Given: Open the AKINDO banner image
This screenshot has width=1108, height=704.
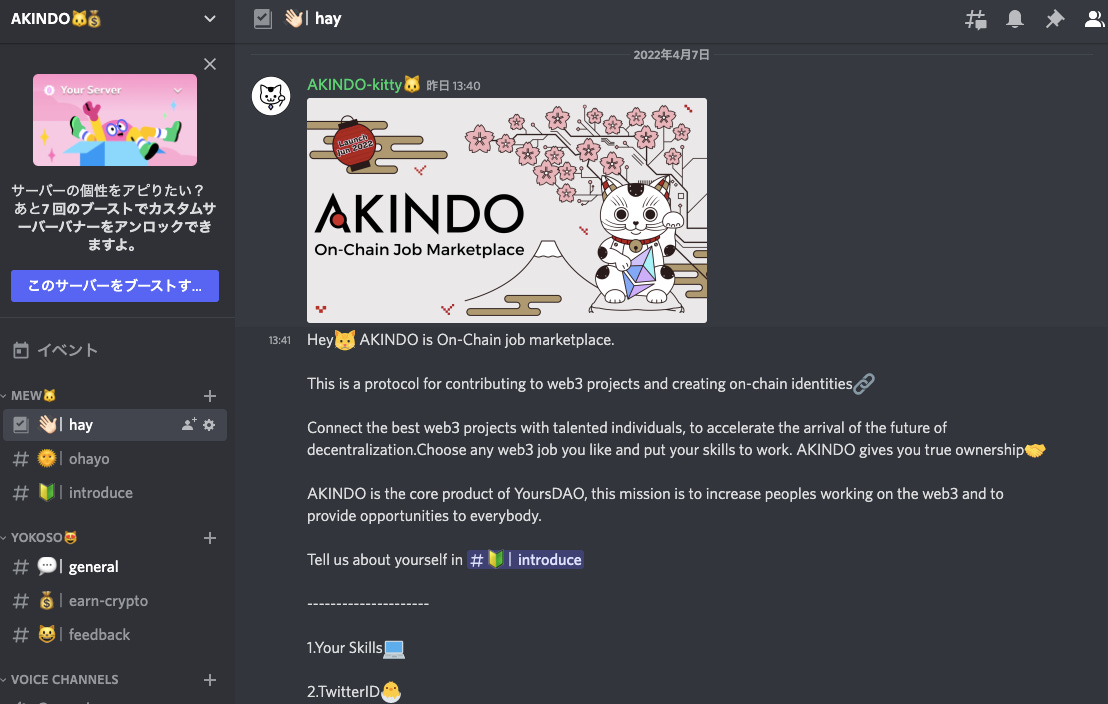Looking at the screenshot, I should click(507, 211).
